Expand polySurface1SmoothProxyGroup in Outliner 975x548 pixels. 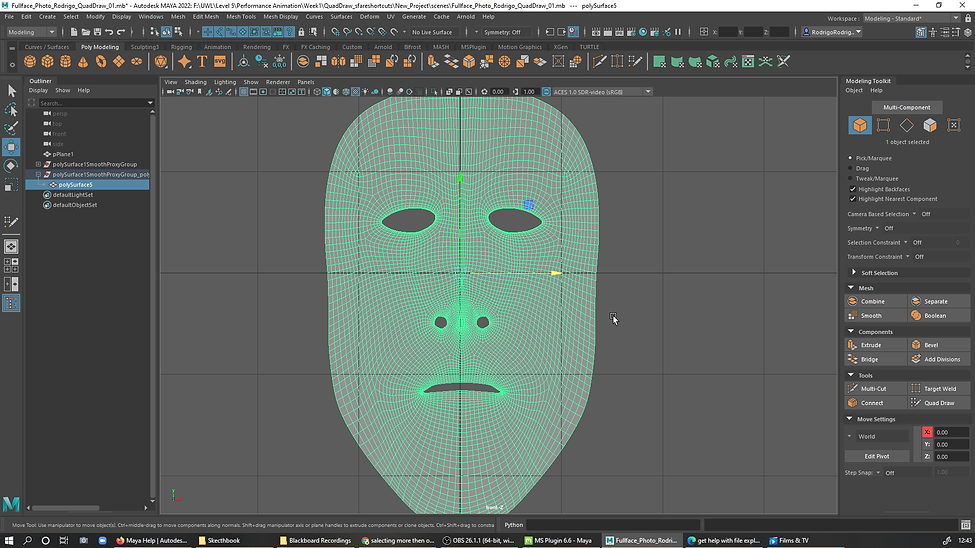coord(39,164)
